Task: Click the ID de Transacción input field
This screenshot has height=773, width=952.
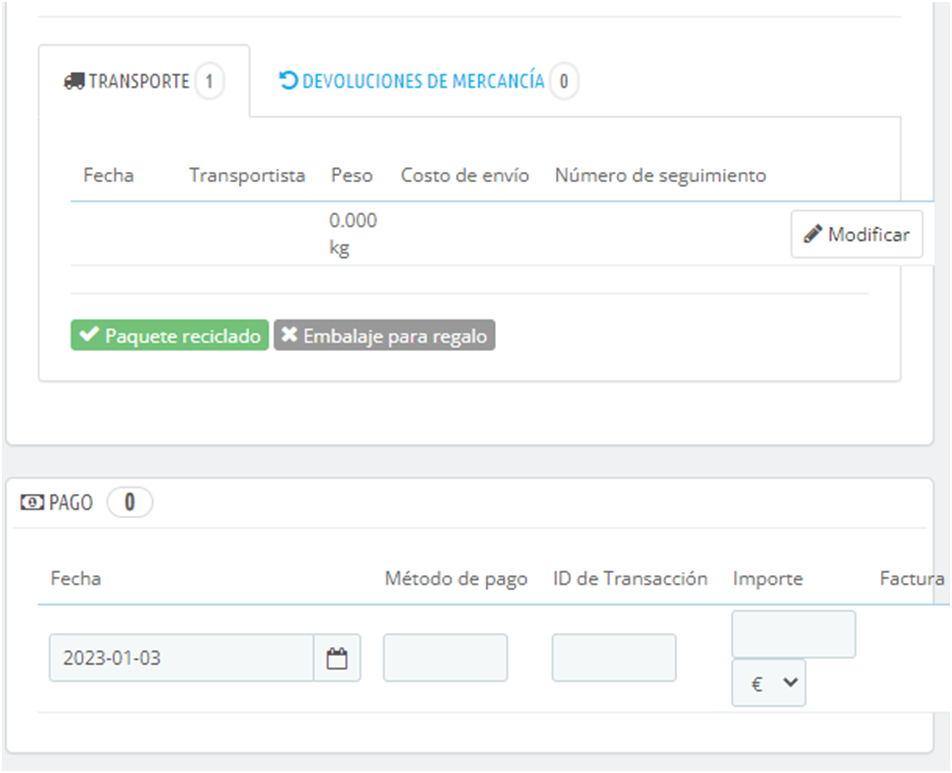Action: (x=614, y=658)
